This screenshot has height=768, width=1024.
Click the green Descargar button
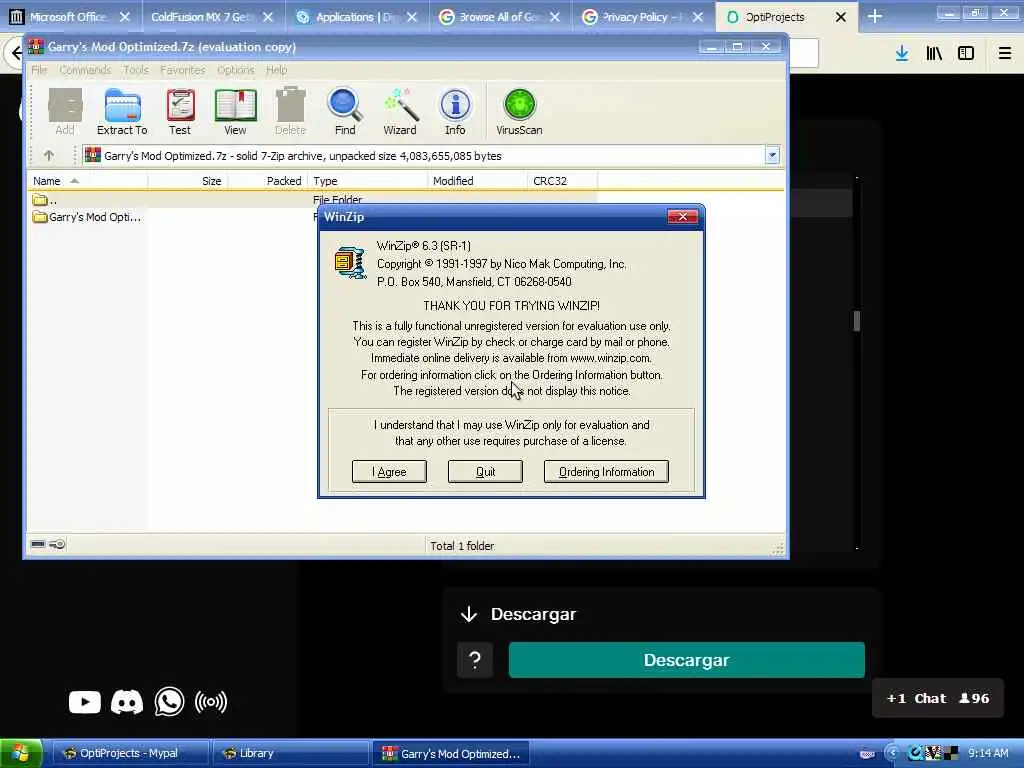[686, 660]
